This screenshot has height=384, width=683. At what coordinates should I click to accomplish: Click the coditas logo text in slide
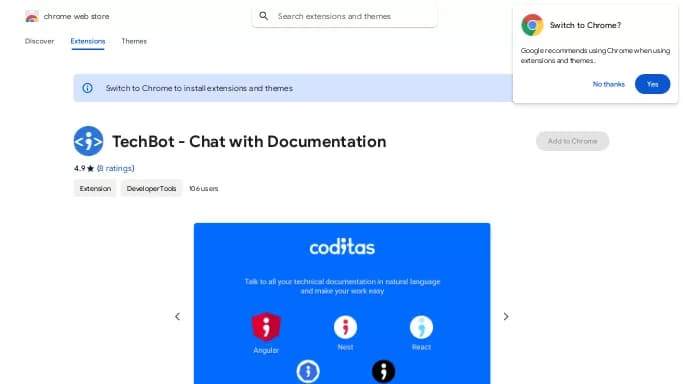tap(342, 247)
